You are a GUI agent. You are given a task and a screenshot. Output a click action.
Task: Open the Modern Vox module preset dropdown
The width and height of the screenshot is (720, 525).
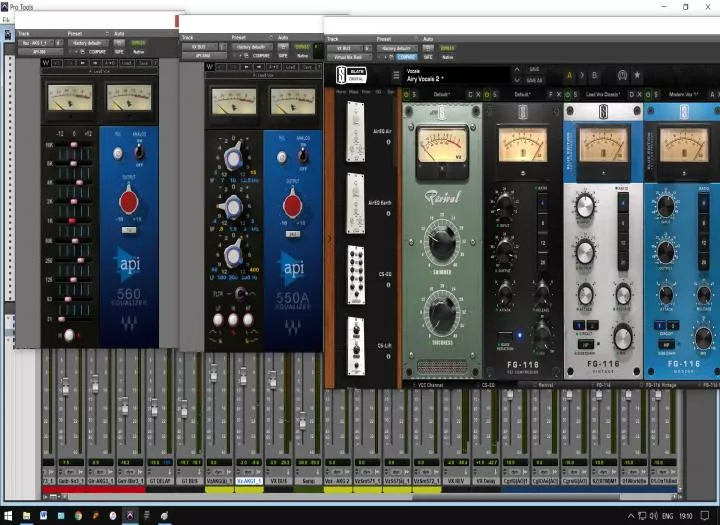point(683,95)
